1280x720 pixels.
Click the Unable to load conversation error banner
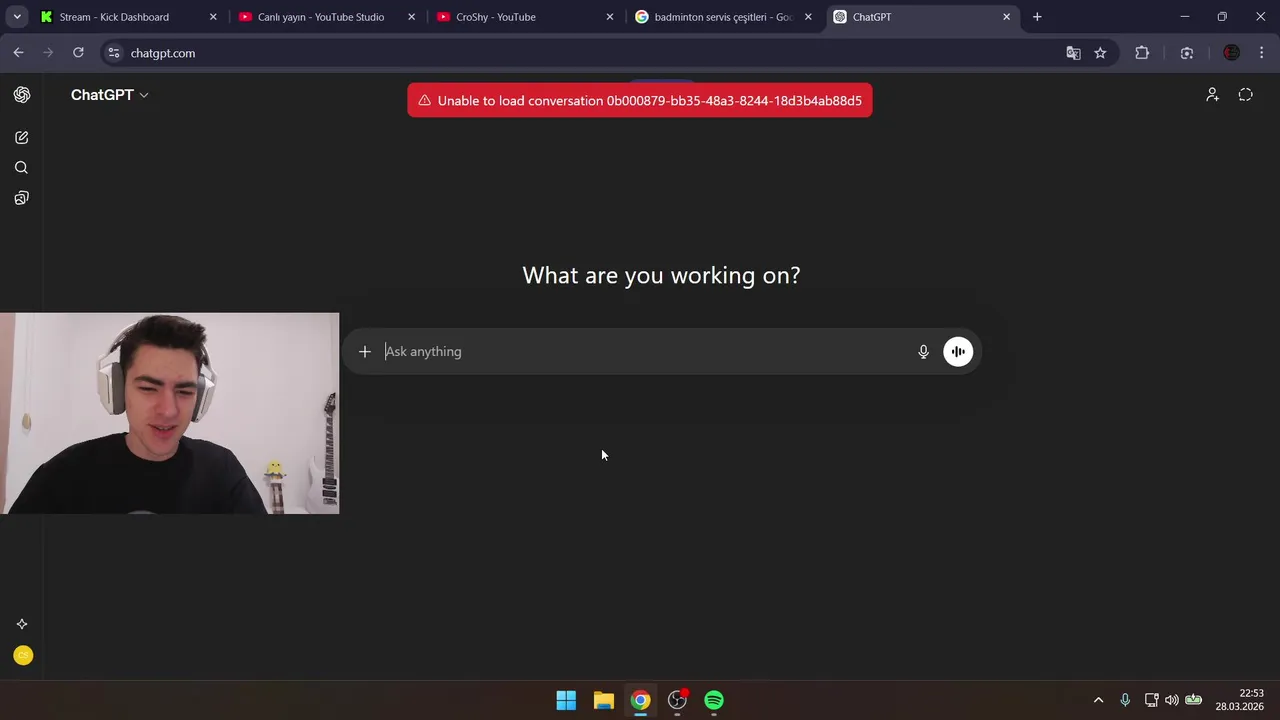pyautogui.click(x=640, y=100)
